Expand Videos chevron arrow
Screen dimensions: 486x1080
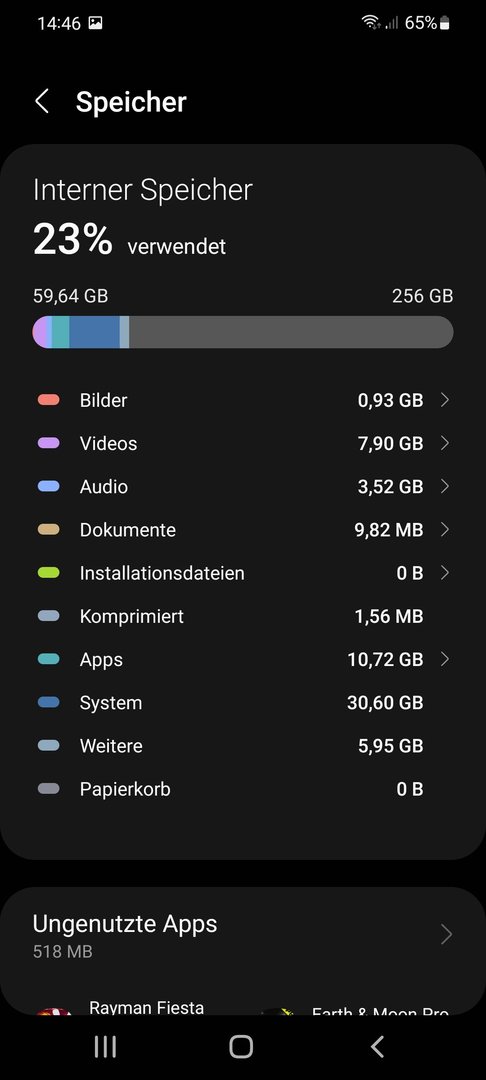tap(445, 444)
